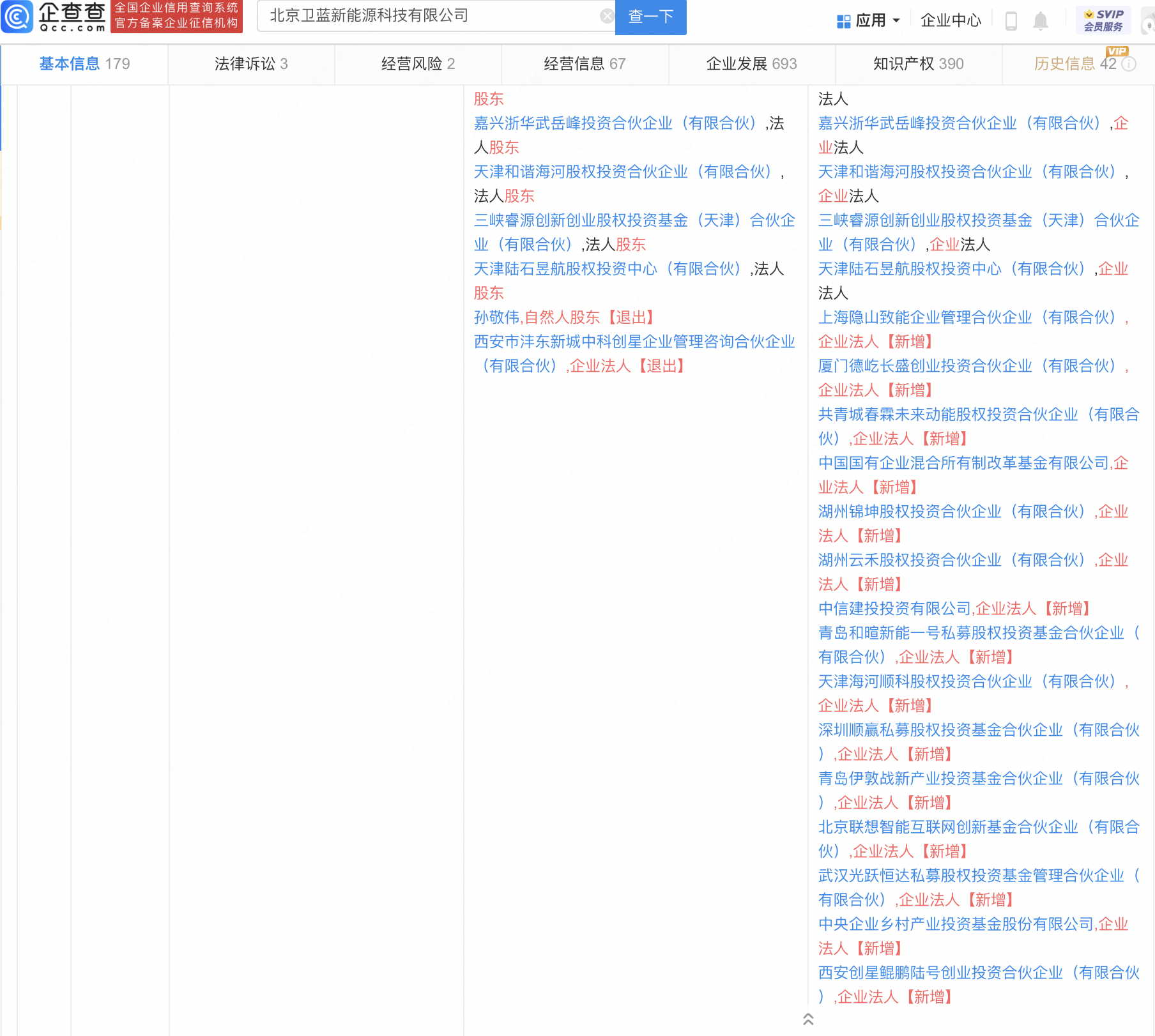This screenshot has height=1036, width=1155.
Task: Switch to 历史信息 tab
Action: pos(1078,64)
